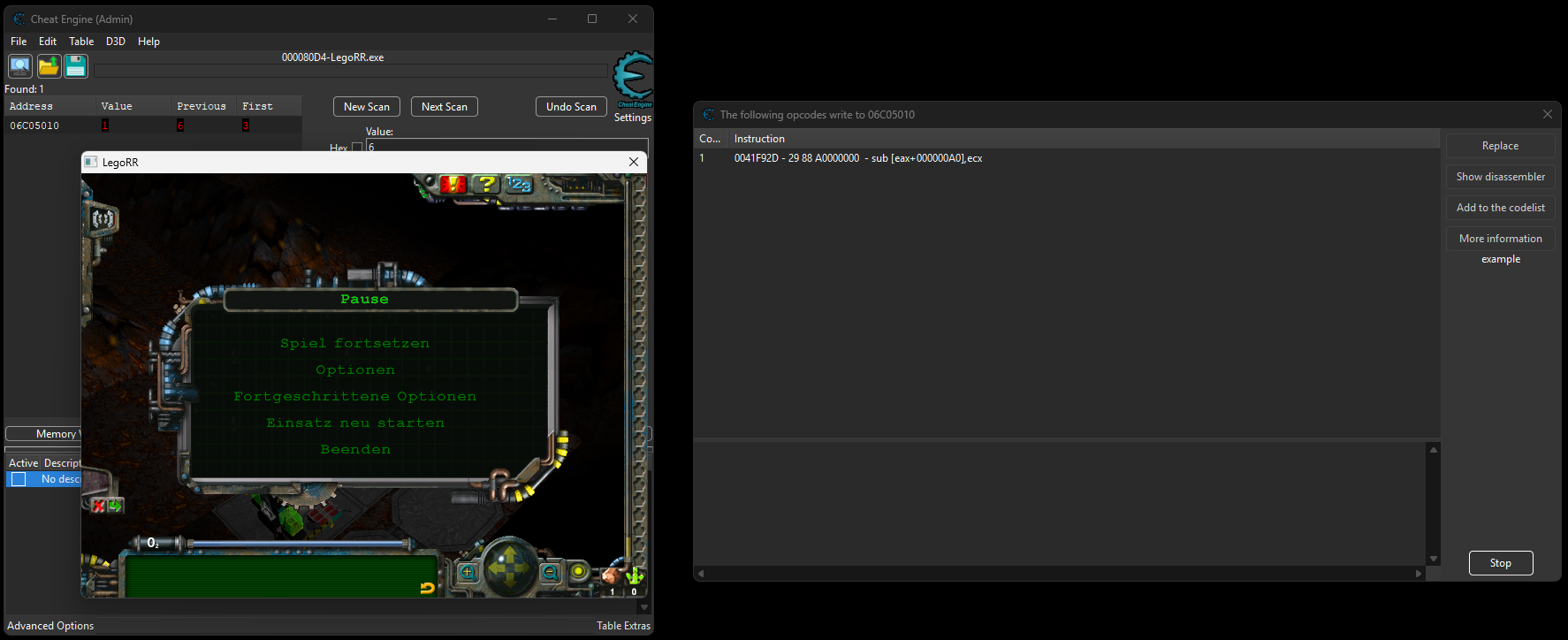
Task: Click the teleport pad icon on LegoRR left edge
Action: pos(103,218)
